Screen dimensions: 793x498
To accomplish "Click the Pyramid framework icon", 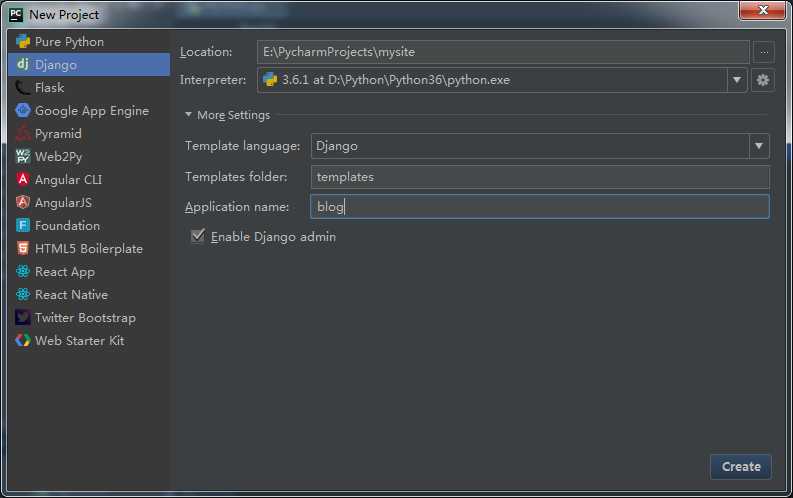I will [x=23, y=133].
